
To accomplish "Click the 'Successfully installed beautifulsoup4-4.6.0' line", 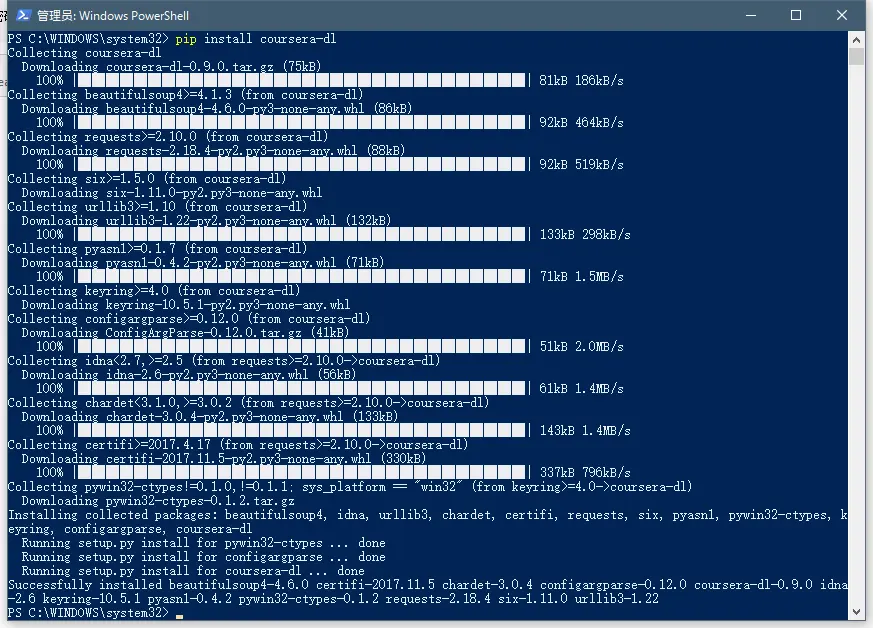I will tap(428, 592).
